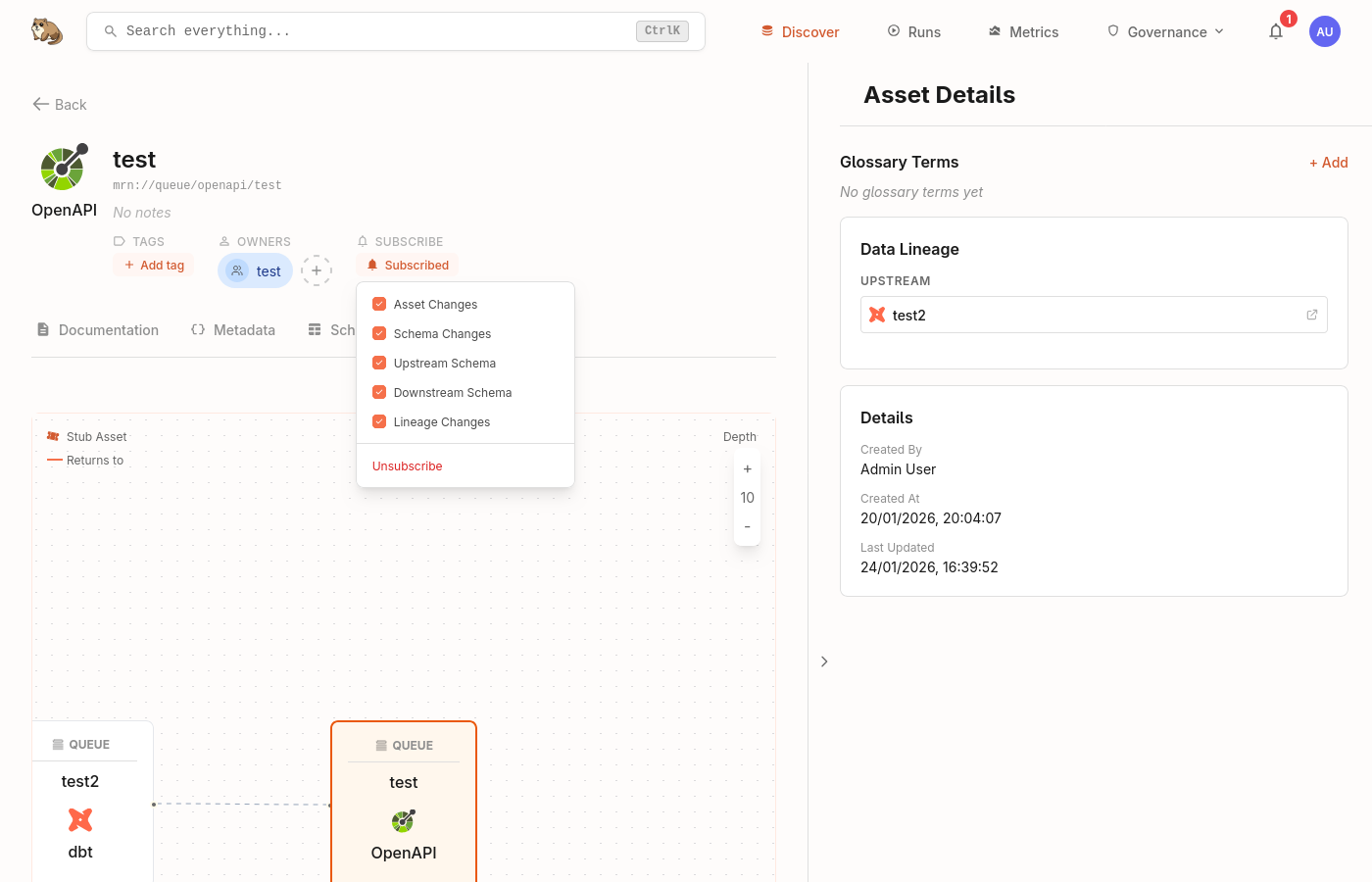This screenshot has height=882, width=1372.
Task: Click the OpenAPI icon inside the test node
Action: 403,821
